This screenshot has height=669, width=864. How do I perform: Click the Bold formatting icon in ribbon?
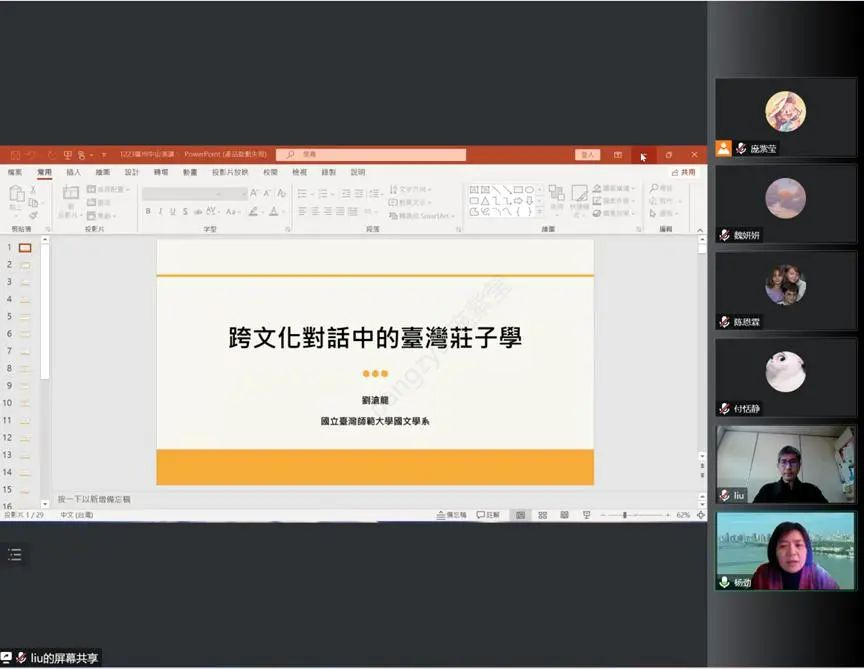coord(148,212)
